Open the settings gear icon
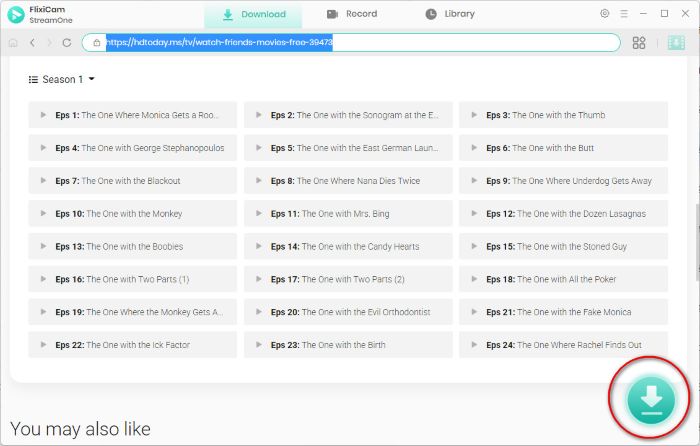The width and height of the screenshot is (700, 446). pos(604,13)
